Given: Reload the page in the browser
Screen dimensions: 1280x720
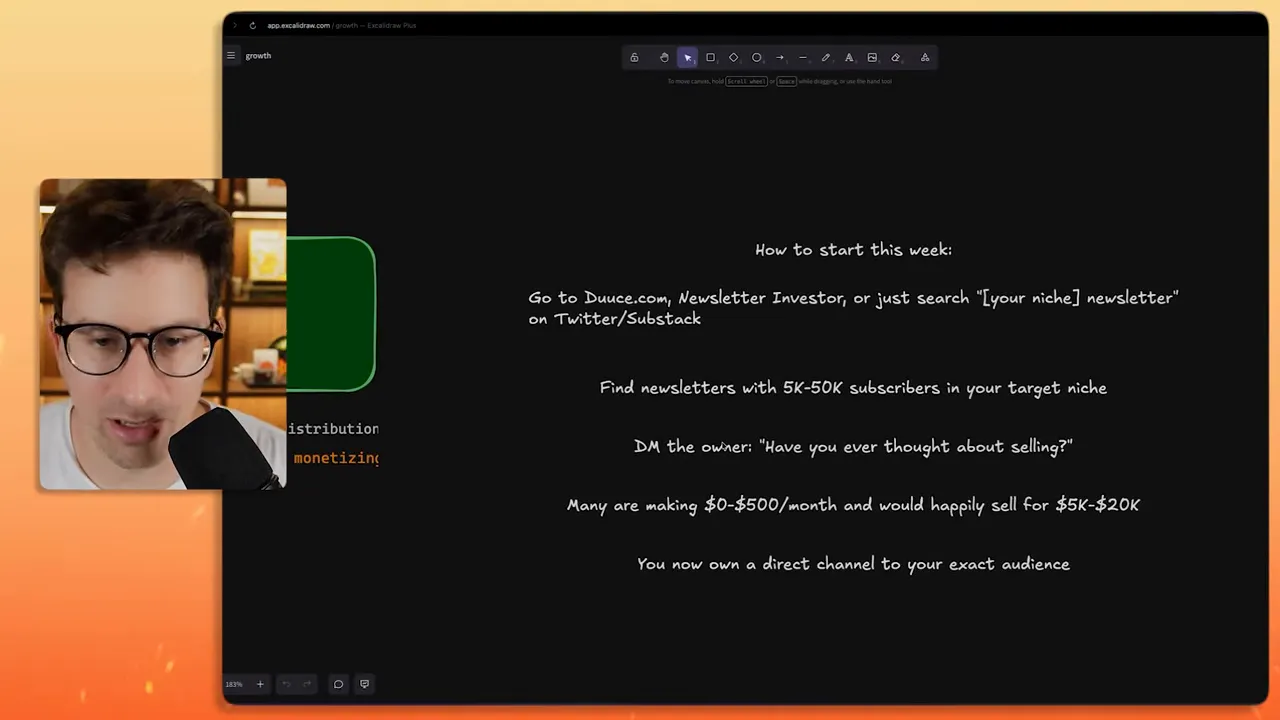Looking at the screenshot, I should pyautogui.click(x=252, y=25).
